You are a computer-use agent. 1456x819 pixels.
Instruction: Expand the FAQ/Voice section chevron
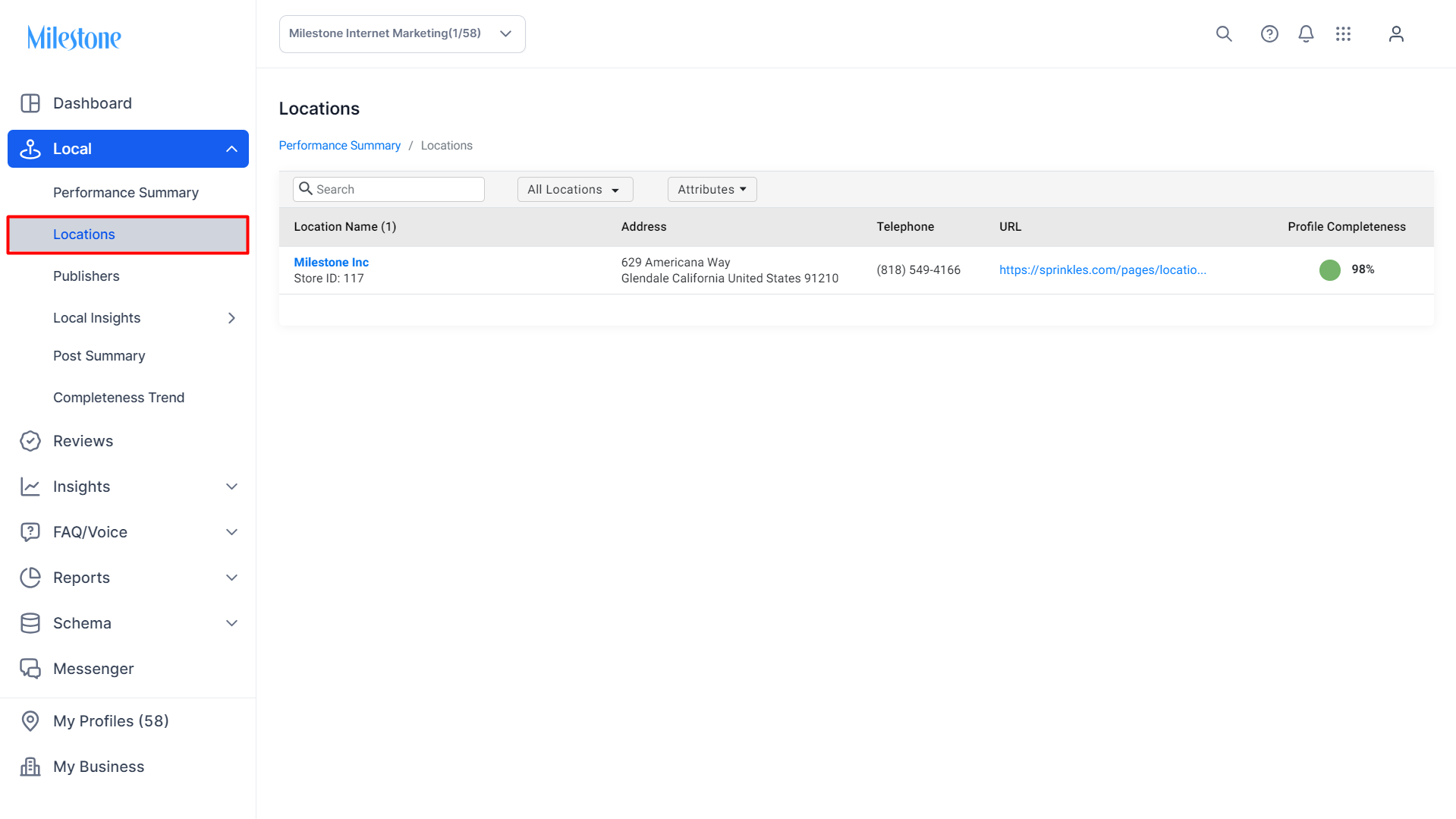click(231, 532)
